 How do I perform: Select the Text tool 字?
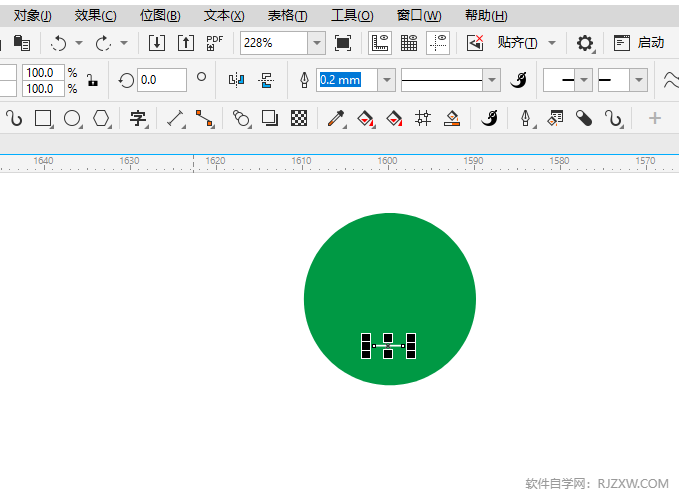click(x=139, y=118)
